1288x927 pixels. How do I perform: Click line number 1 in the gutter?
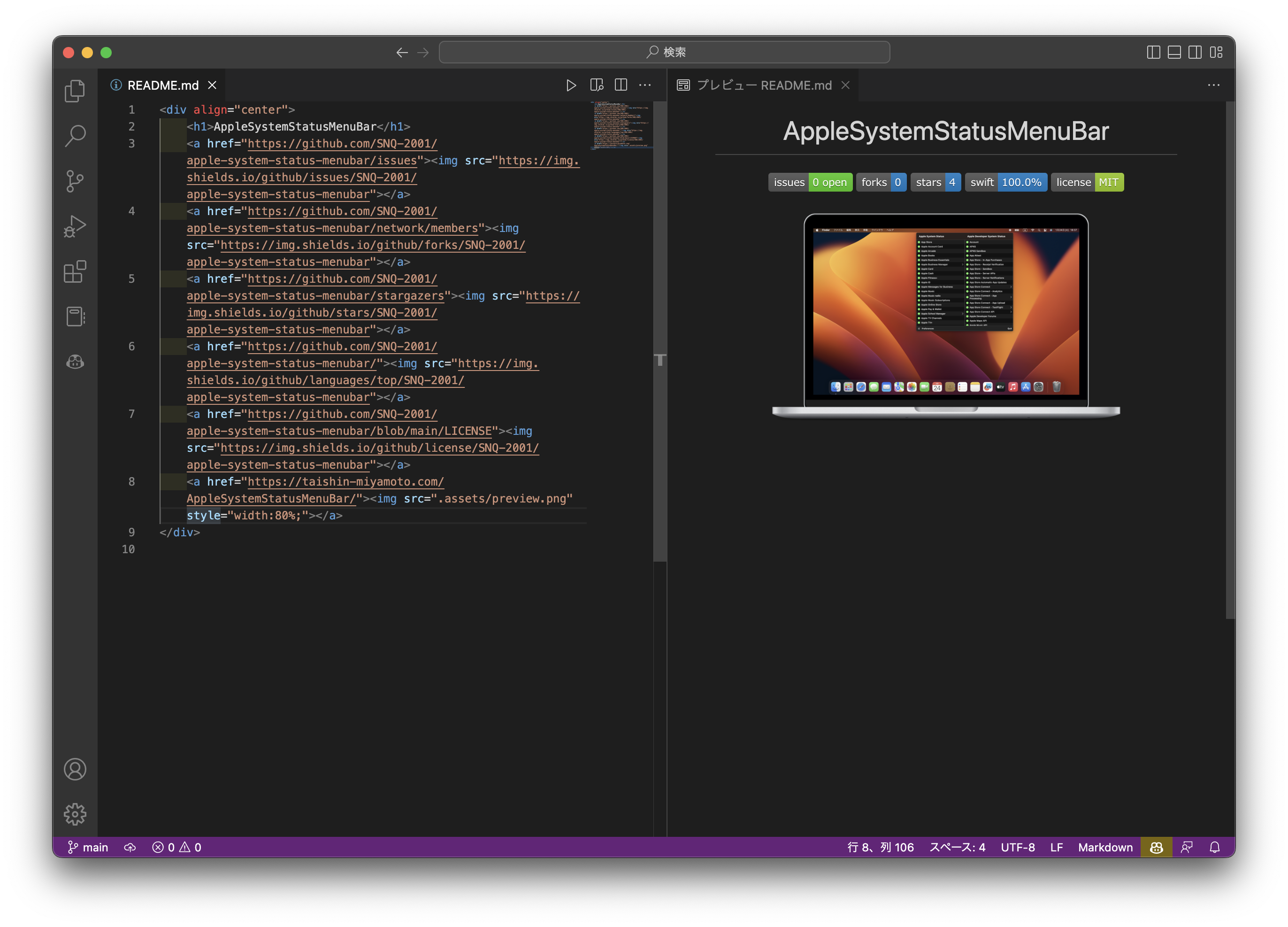132,109
